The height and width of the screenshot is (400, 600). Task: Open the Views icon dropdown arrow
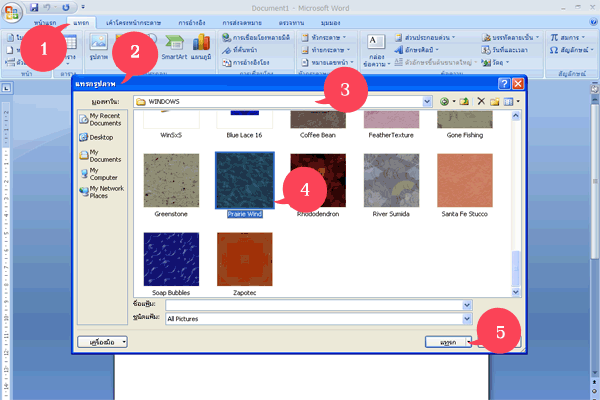(x=518, y=101)
